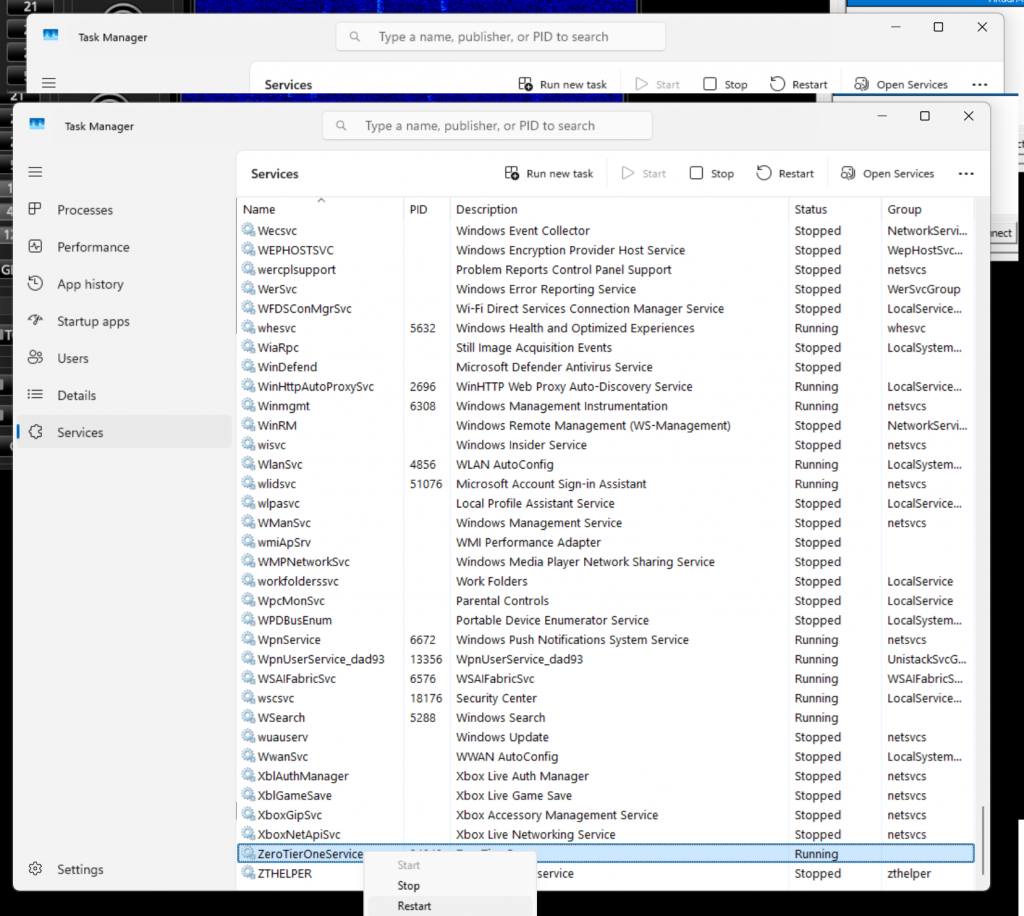Sort services by the Status column header
The height and width of the screenshot is (916, 1024).
(811, 209)
